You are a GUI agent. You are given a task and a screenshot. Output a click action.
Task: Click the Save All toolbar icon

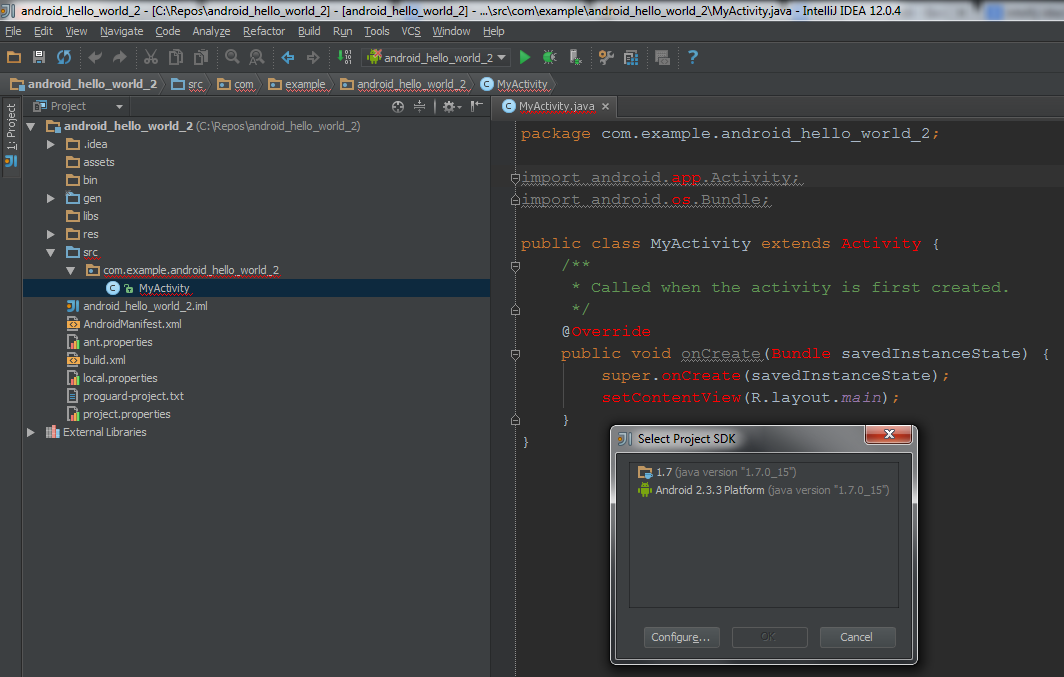[x=39, y=58]
